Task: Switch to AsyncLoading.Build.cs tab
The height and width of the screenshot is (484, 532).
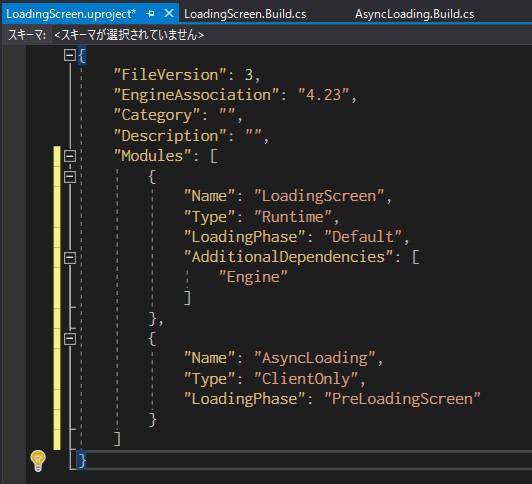Action: click(414, 14)
